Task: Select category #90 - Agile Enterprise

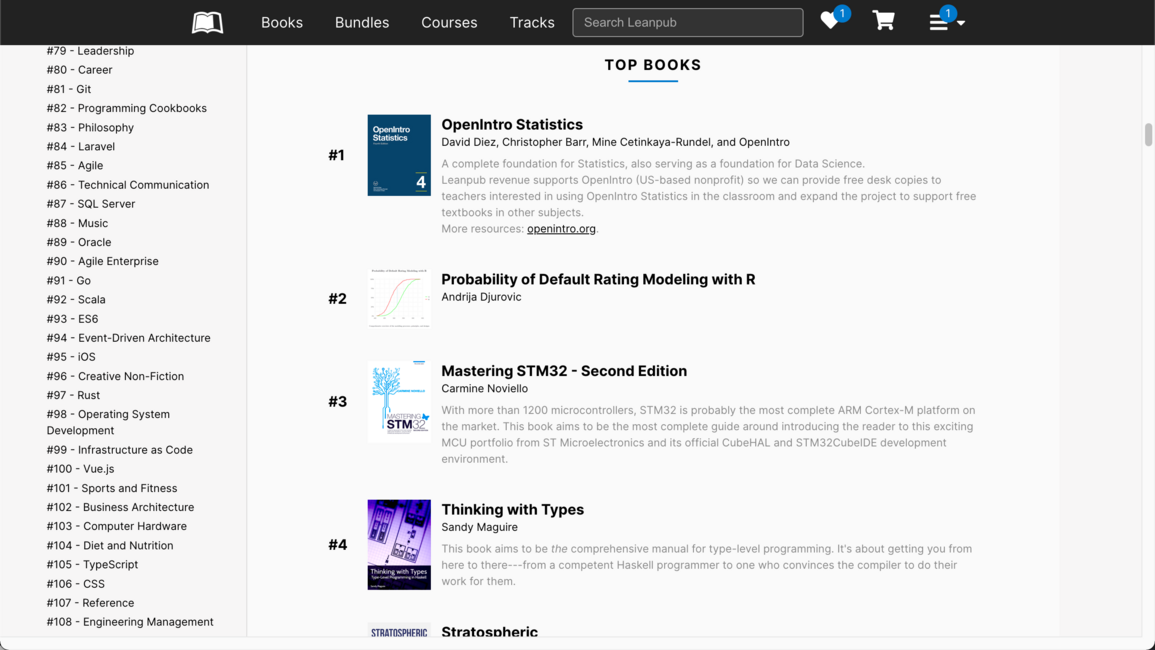Action: [102, 262]
